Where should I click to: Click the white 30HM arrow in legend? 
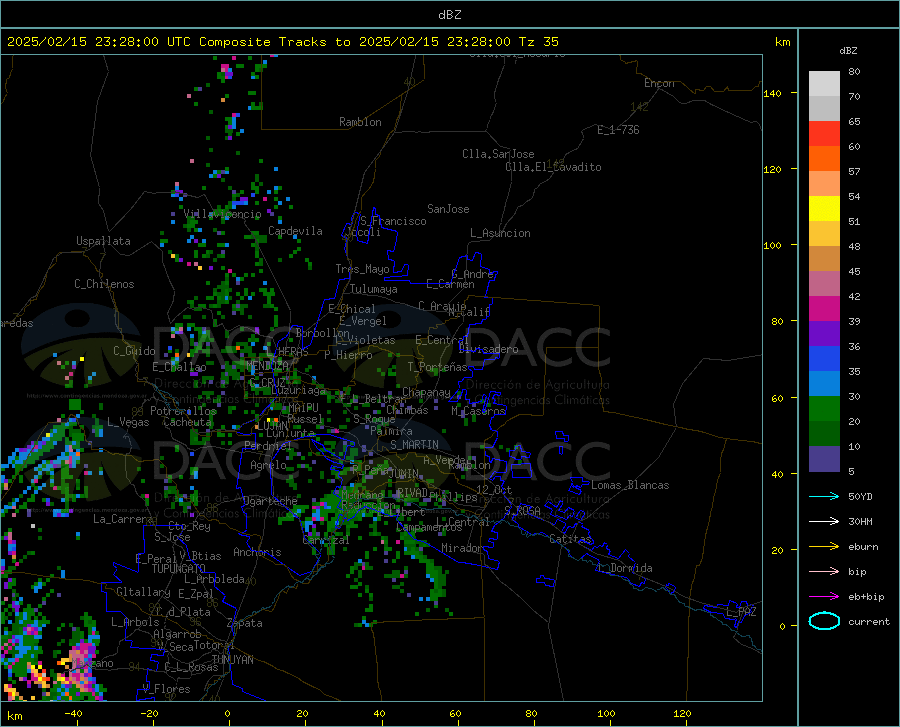coord(824,522)
